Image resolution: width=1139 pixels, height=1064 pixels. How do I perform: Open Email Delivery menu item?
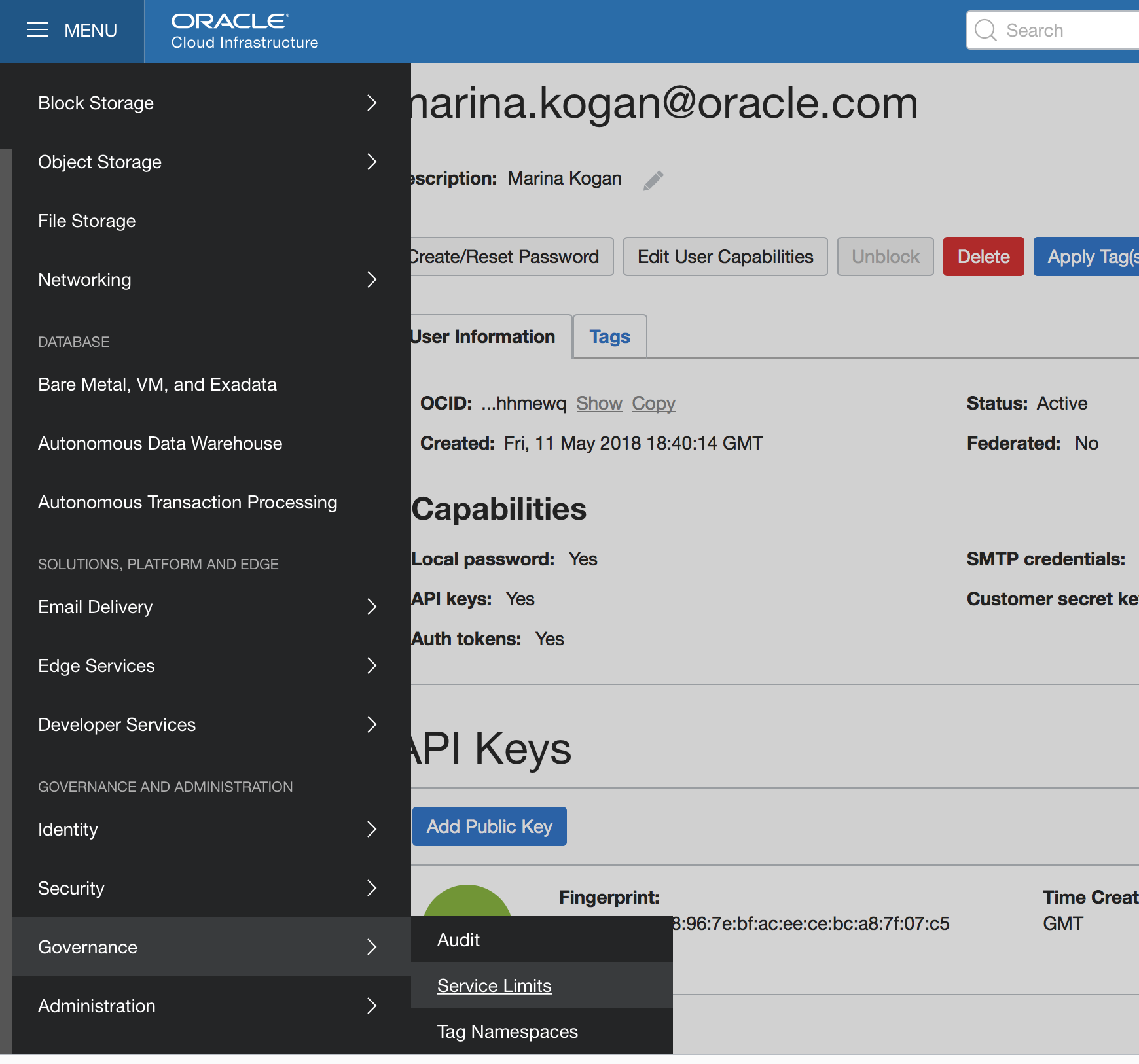coord(211,607)
